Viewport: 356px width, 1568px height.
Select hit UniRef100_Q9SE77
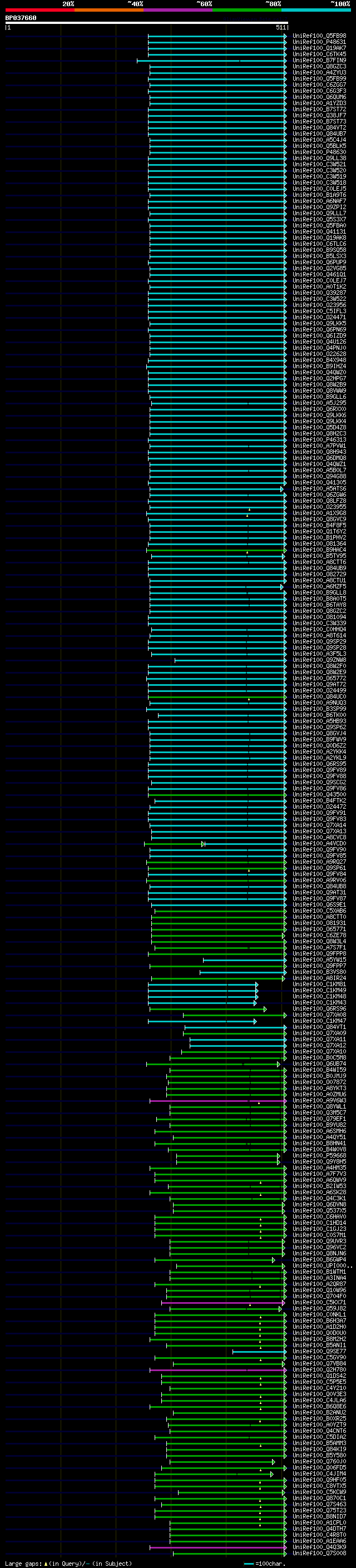(319, 1351)
